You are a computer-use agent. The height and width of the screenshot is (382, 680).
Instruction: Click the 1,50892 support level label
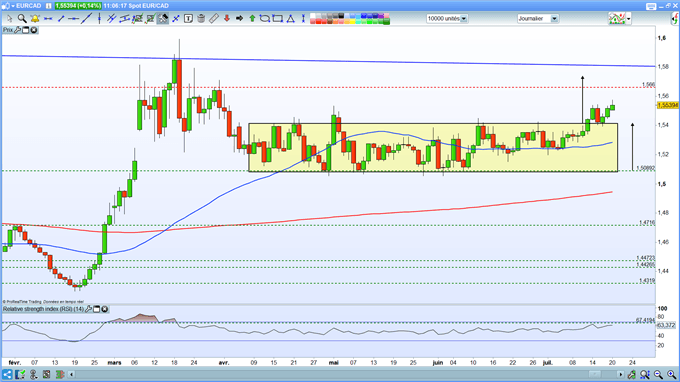coord(645,168)
